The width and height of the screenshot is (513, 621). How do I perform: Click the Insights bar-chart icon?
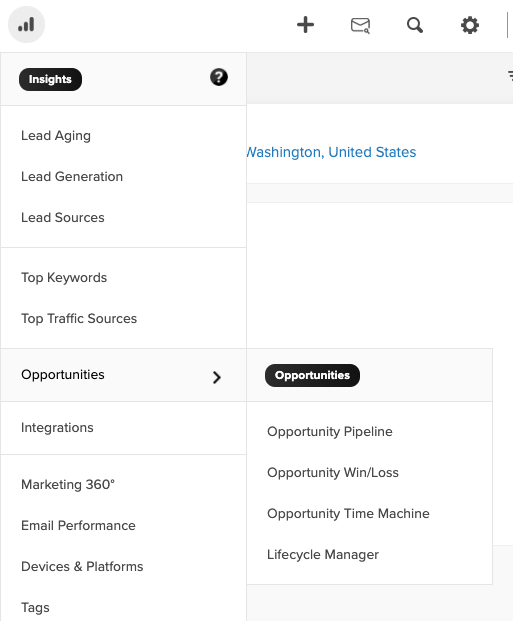[x=26, y=25]
